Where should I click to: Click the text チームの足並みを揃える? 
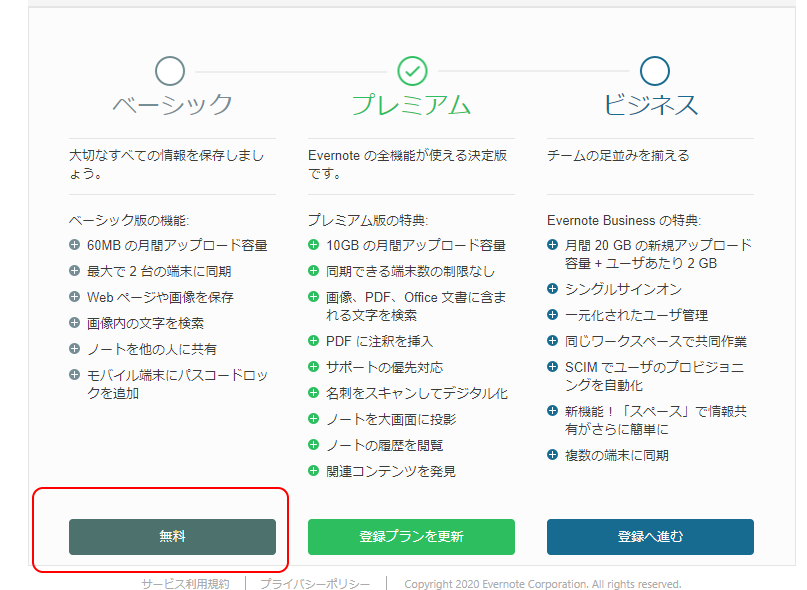pos(618,155)
